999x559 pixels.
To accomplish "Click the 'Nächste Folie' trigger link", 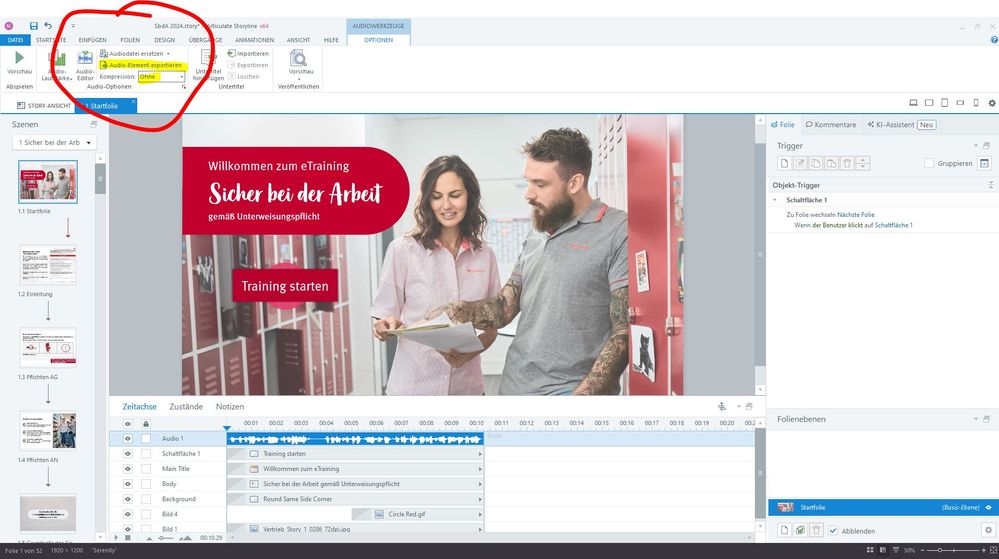I will (856, 215).
